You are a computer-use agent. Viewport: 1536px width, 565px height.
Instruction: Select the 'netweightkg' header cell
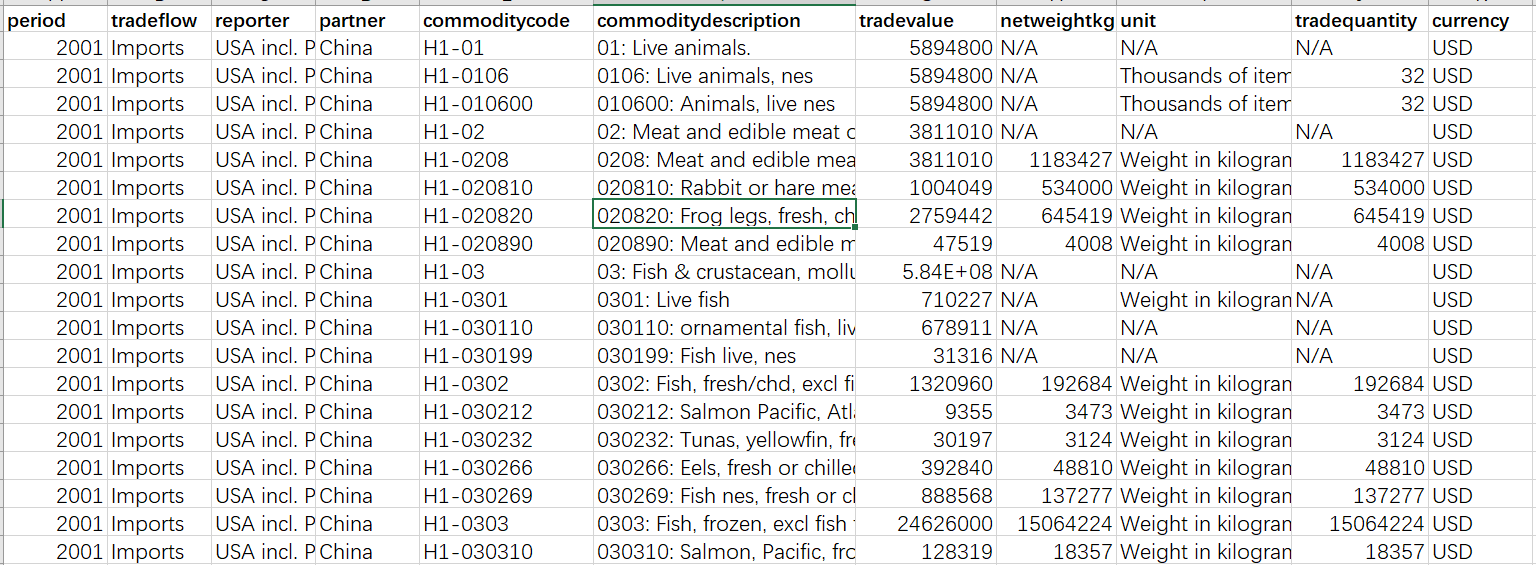pyautogui.click(x=1056, y=21)
